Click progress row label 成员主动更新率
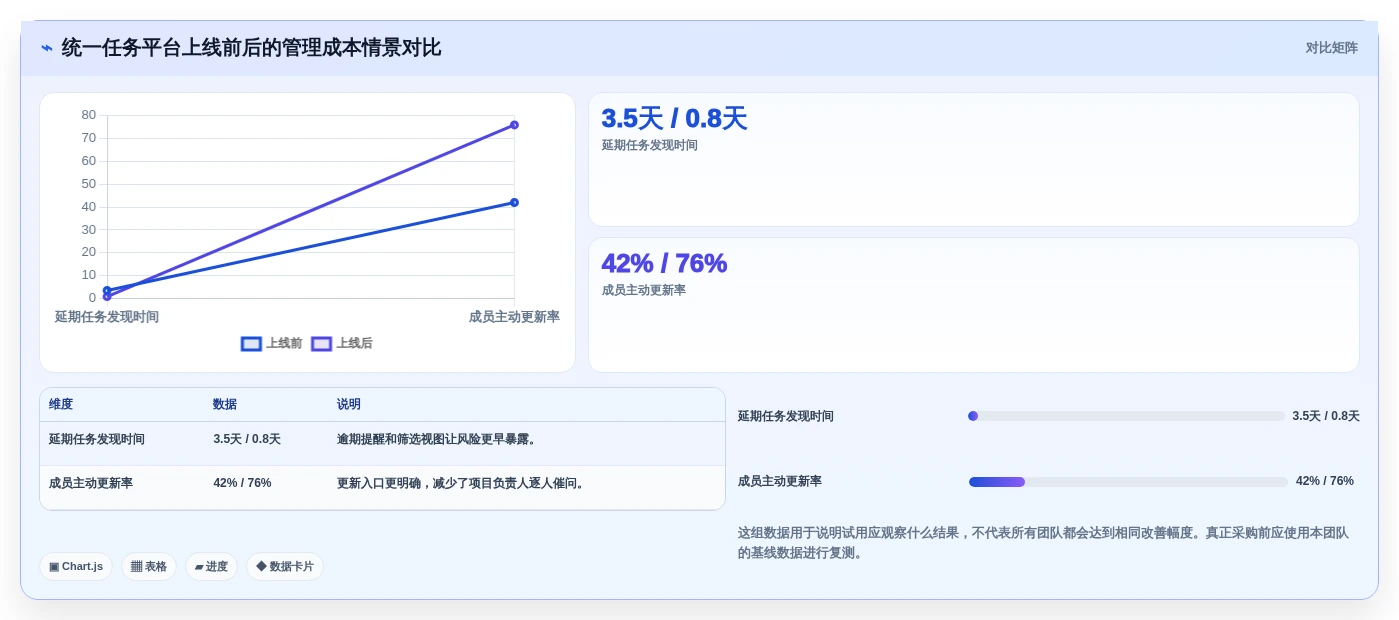The width and height of the screenshot is (1399, 620). point(780,481)
